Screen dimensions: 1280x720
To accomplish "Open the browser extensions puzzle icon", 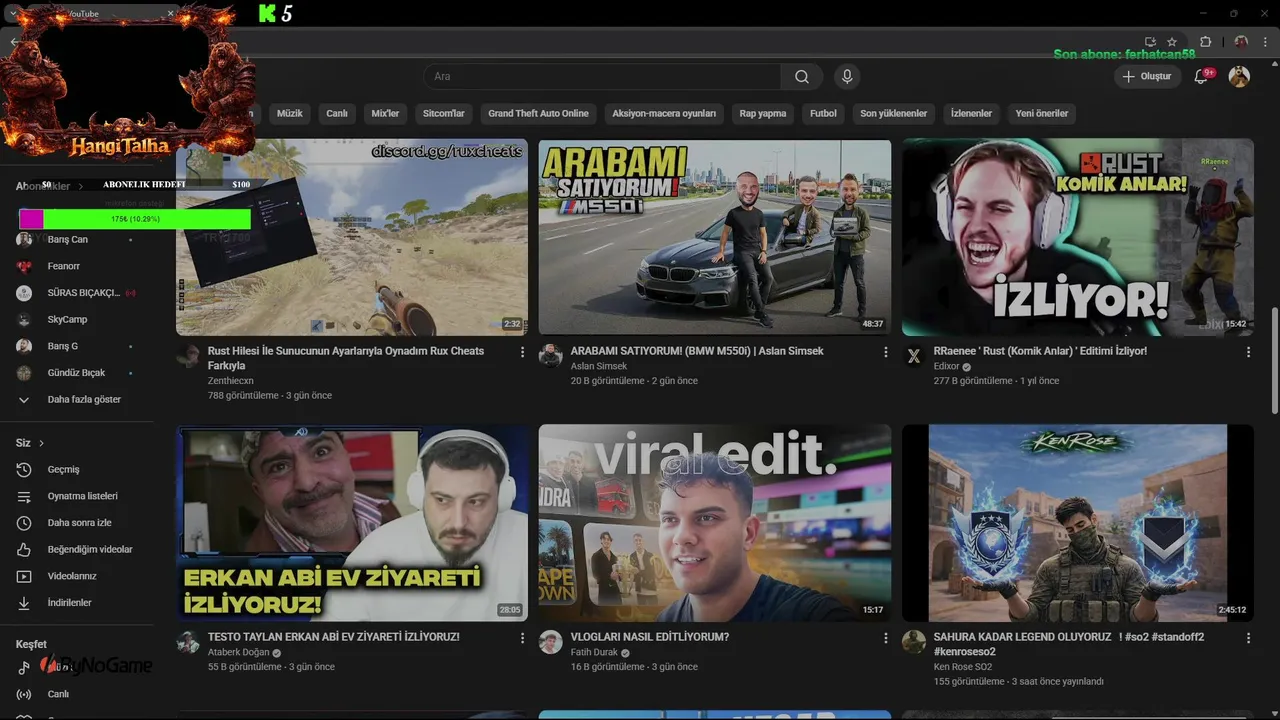I will pos(1206,42).
